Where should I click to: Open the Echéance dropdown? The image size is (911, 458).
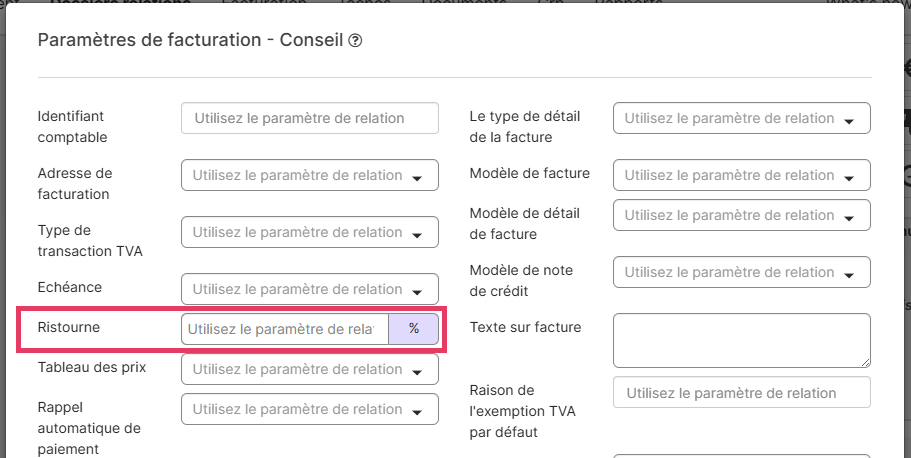tap(310, 289)
